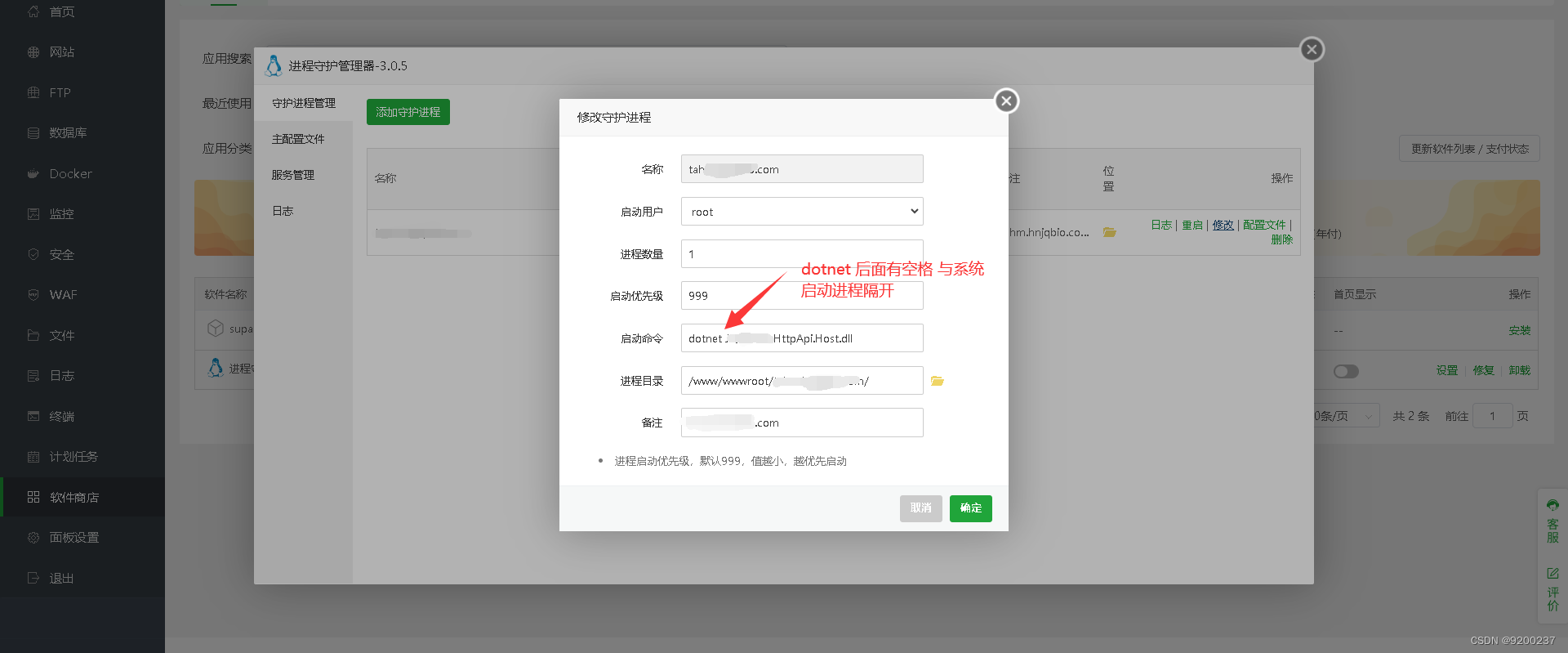The image size is (1568, 653).
Task: Focus the 进程目录 path field
Action: pyautogui.click(x=802, y=381)
